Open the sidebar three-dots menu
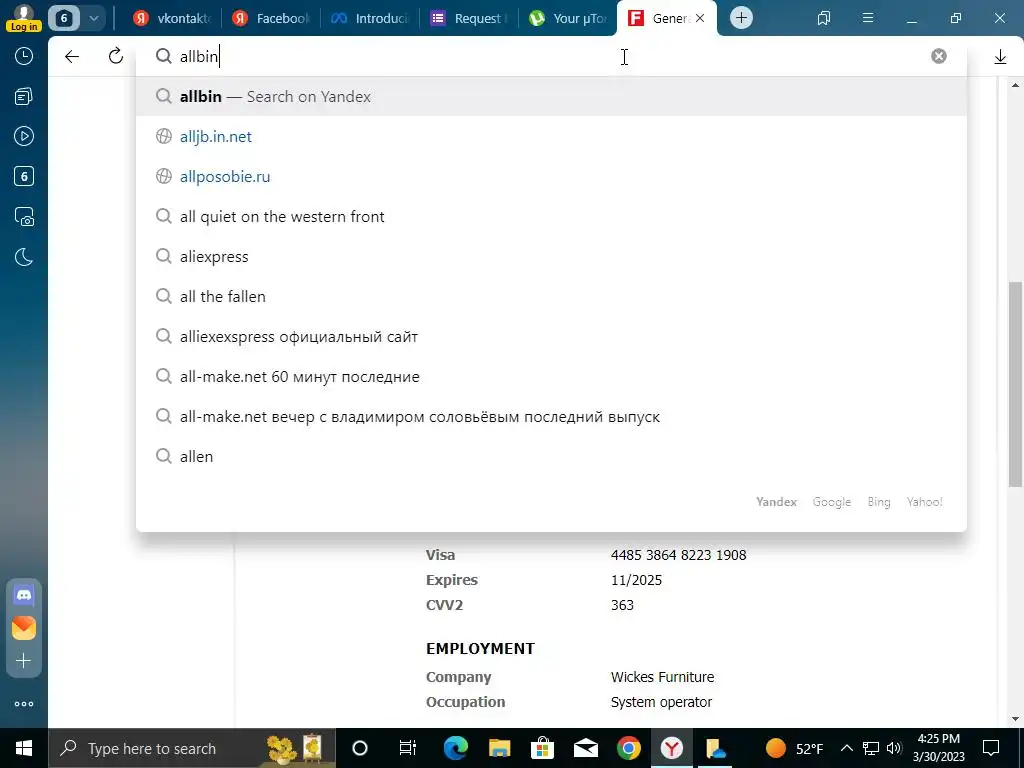The image size is (1024, 768). 24,704
